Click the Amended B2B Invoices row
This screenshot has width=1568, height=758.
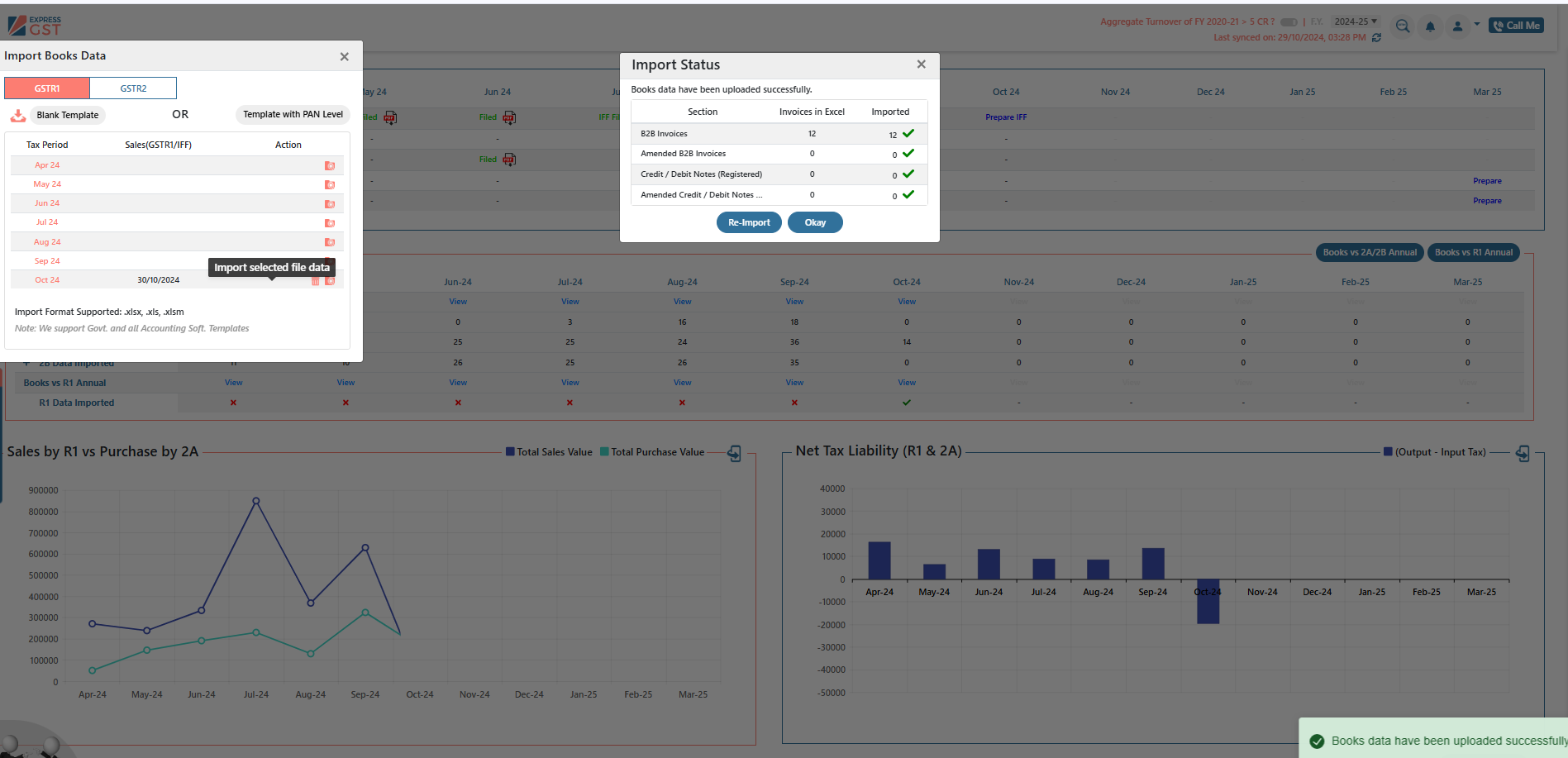(x=779, y=154)
